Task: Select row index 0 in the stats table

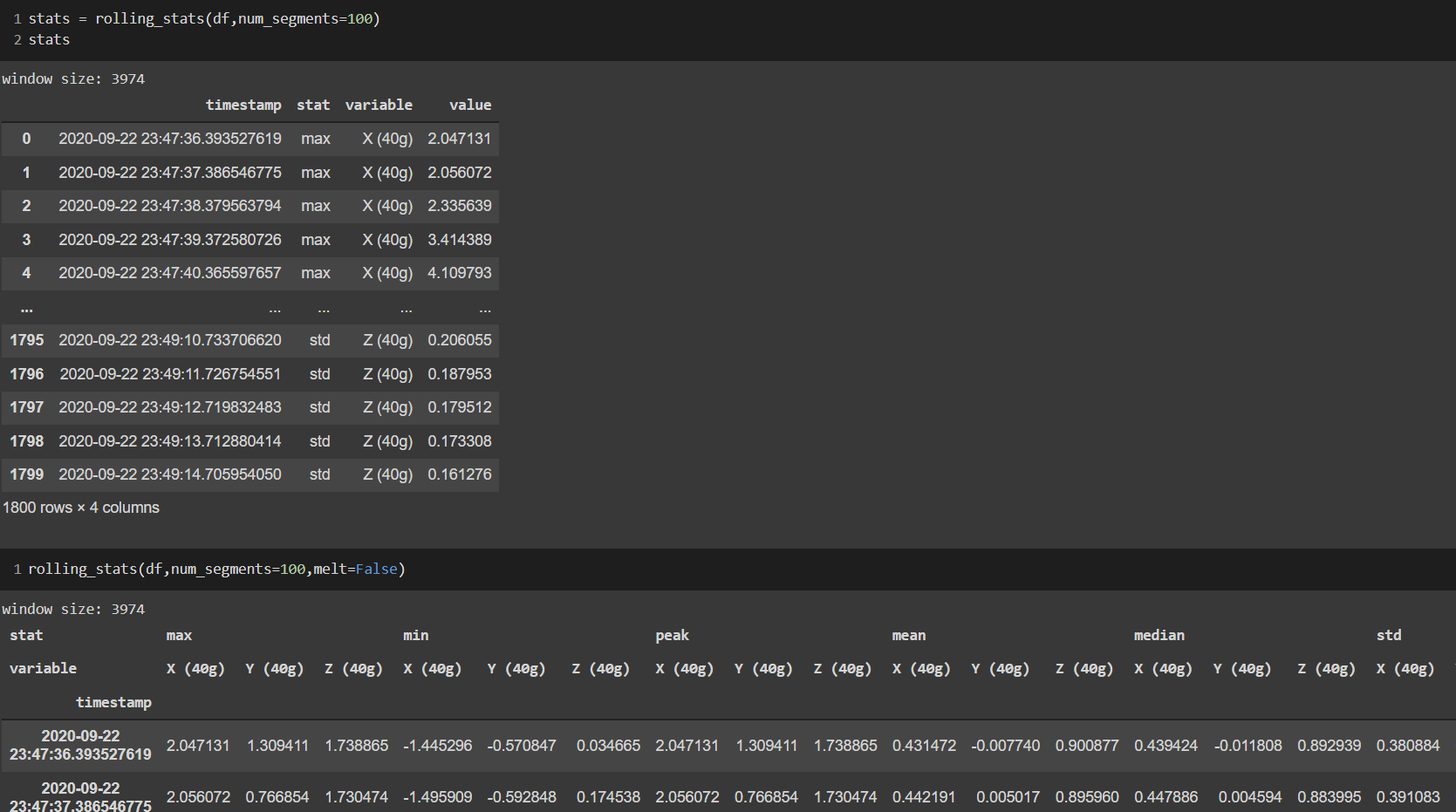Action: click(x=26, y=139)
